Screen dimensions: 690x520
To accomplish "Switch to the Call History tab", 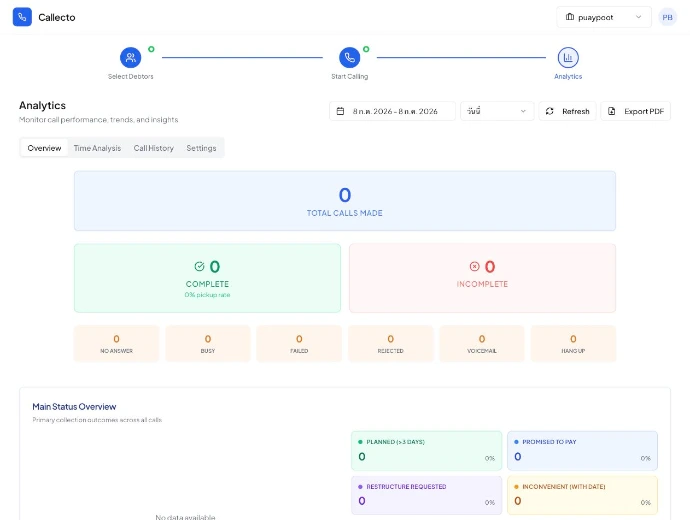I will [154, 148].
